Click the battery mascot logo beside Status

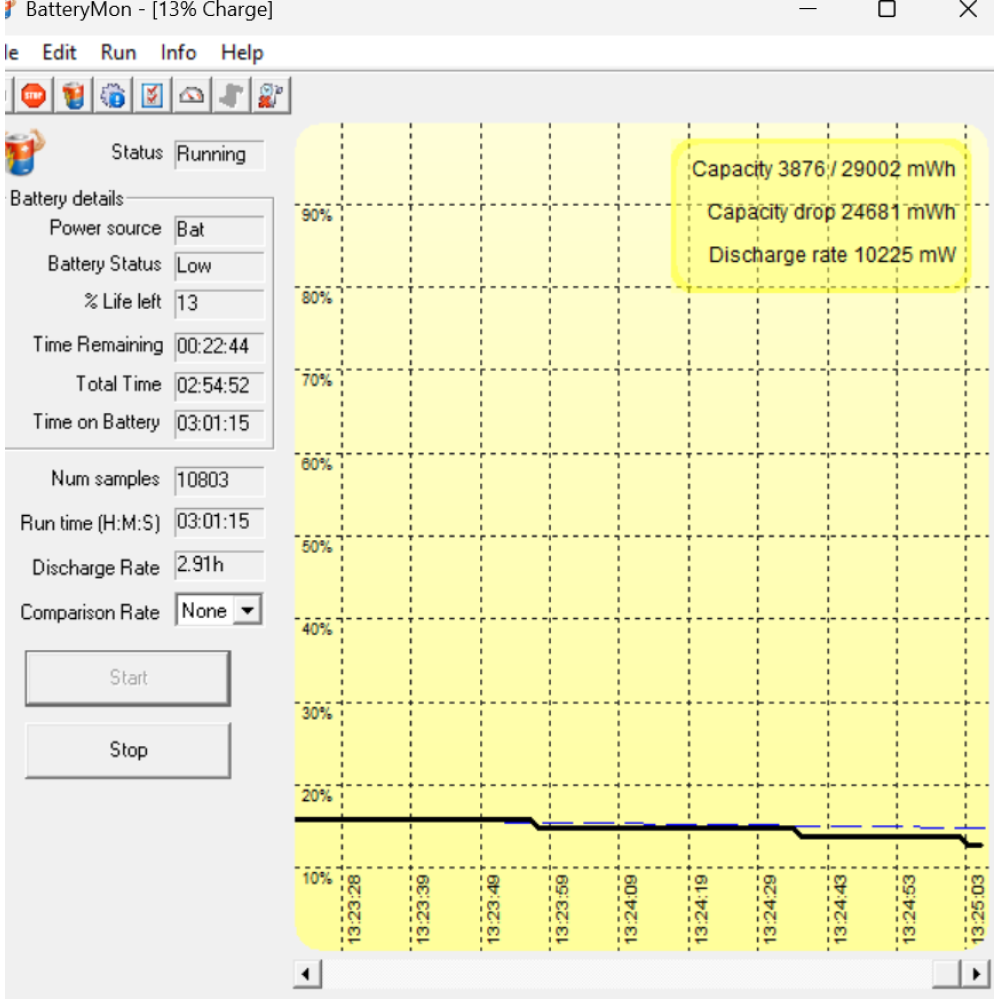(x=24, y=153)
